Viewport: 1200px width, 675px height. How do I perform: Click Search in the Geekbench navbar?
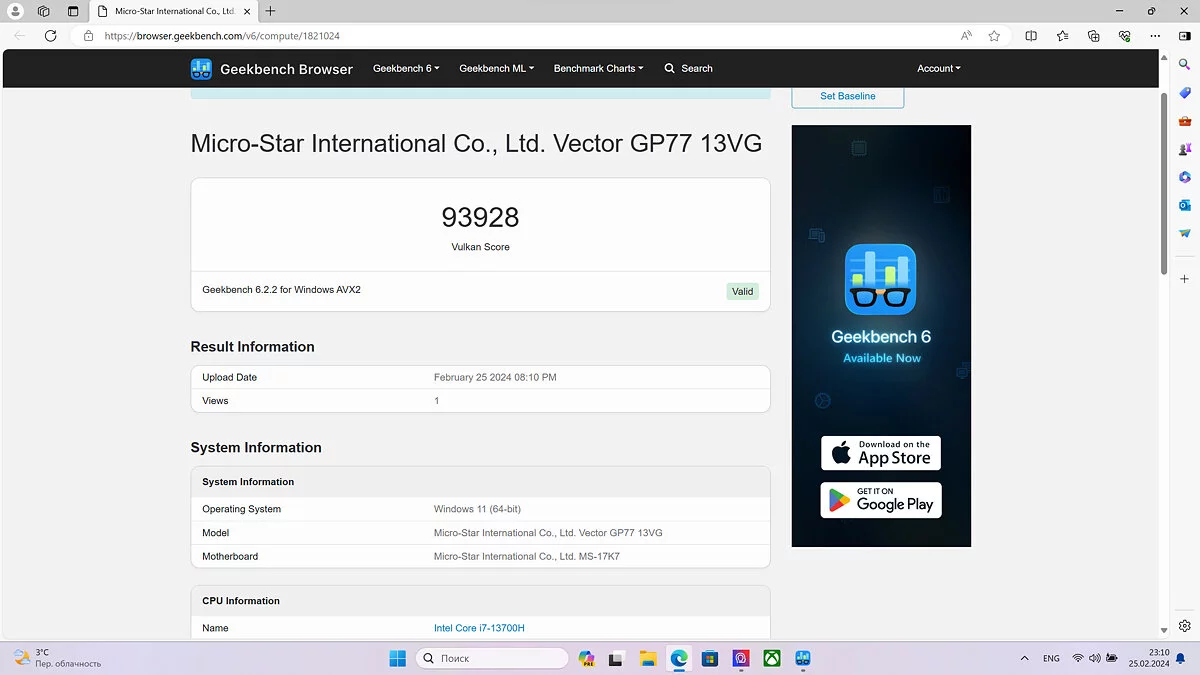689,69
